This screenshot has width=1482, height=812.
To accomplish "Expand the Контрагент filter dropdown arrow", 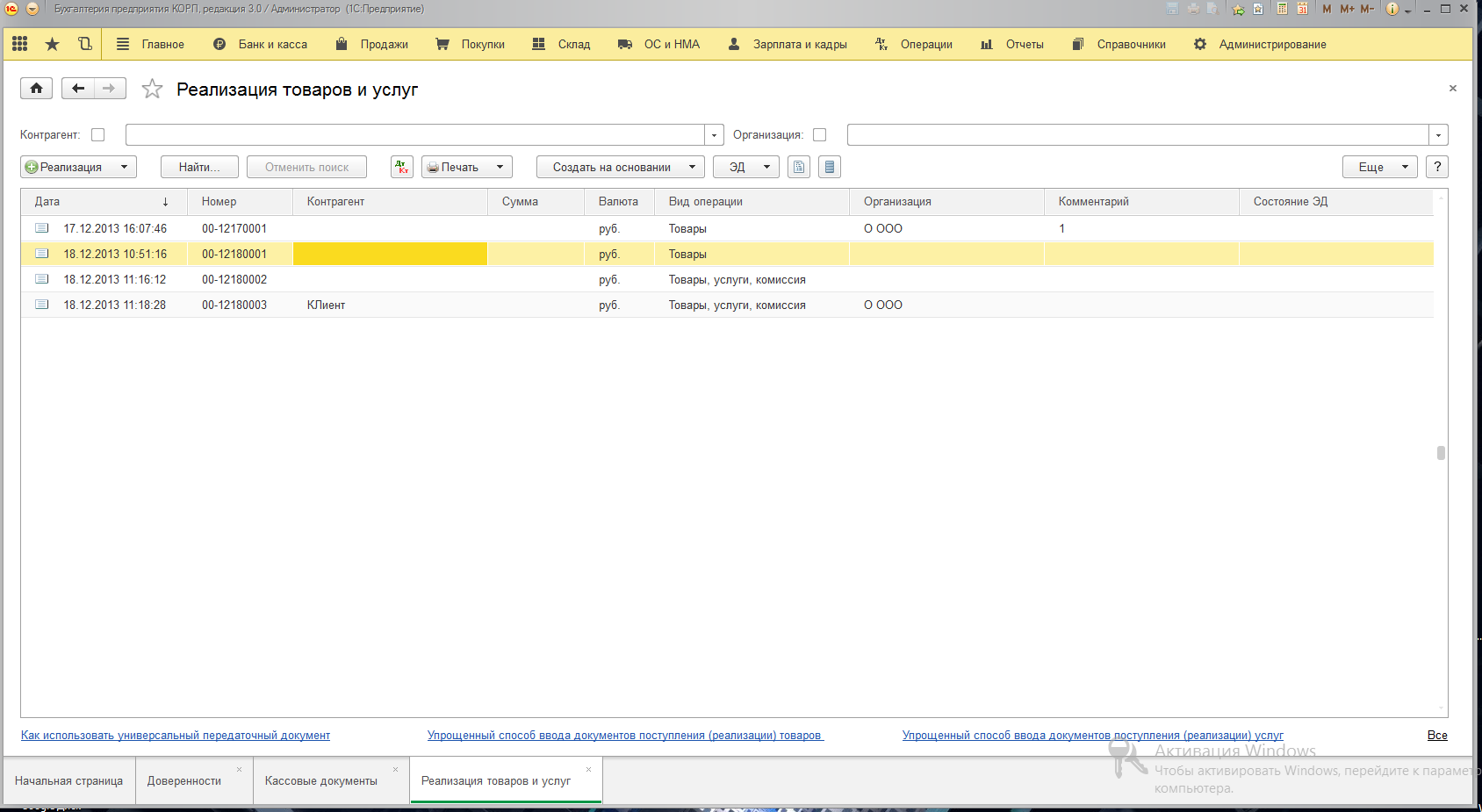I will point(715,135).
